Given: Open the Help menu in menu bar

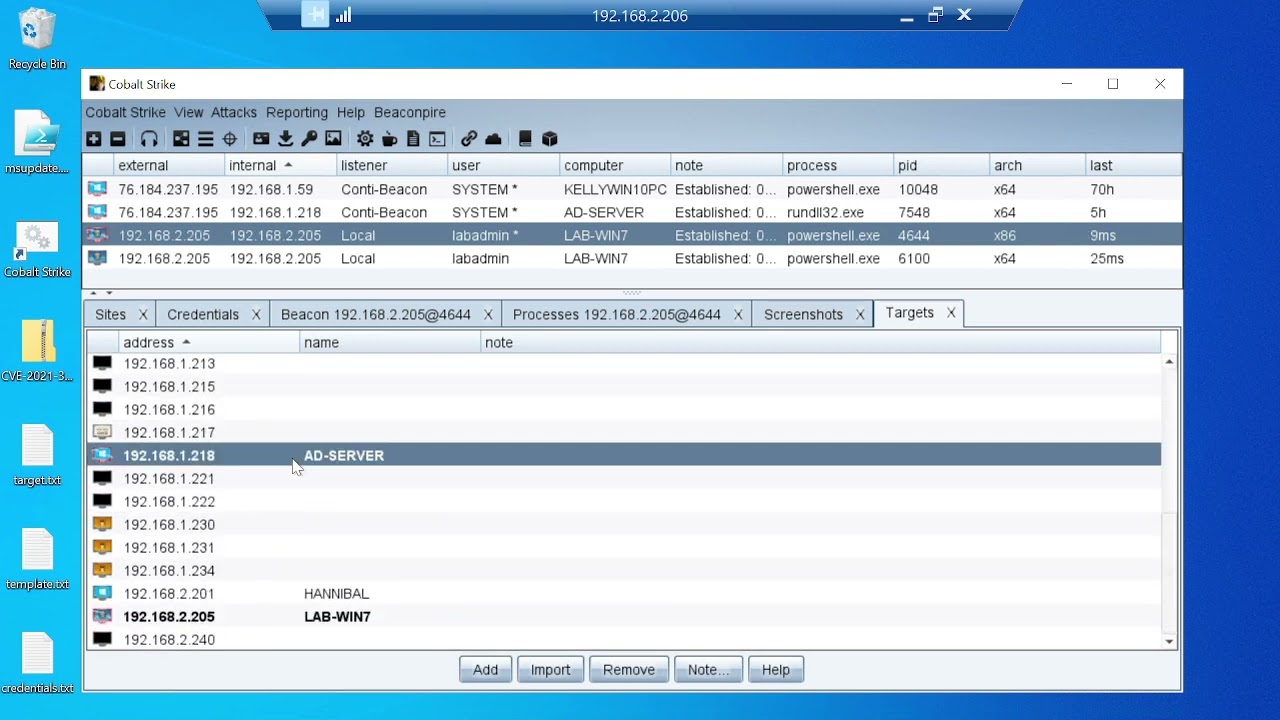Looking at the screenshot, I should [351, 112].
